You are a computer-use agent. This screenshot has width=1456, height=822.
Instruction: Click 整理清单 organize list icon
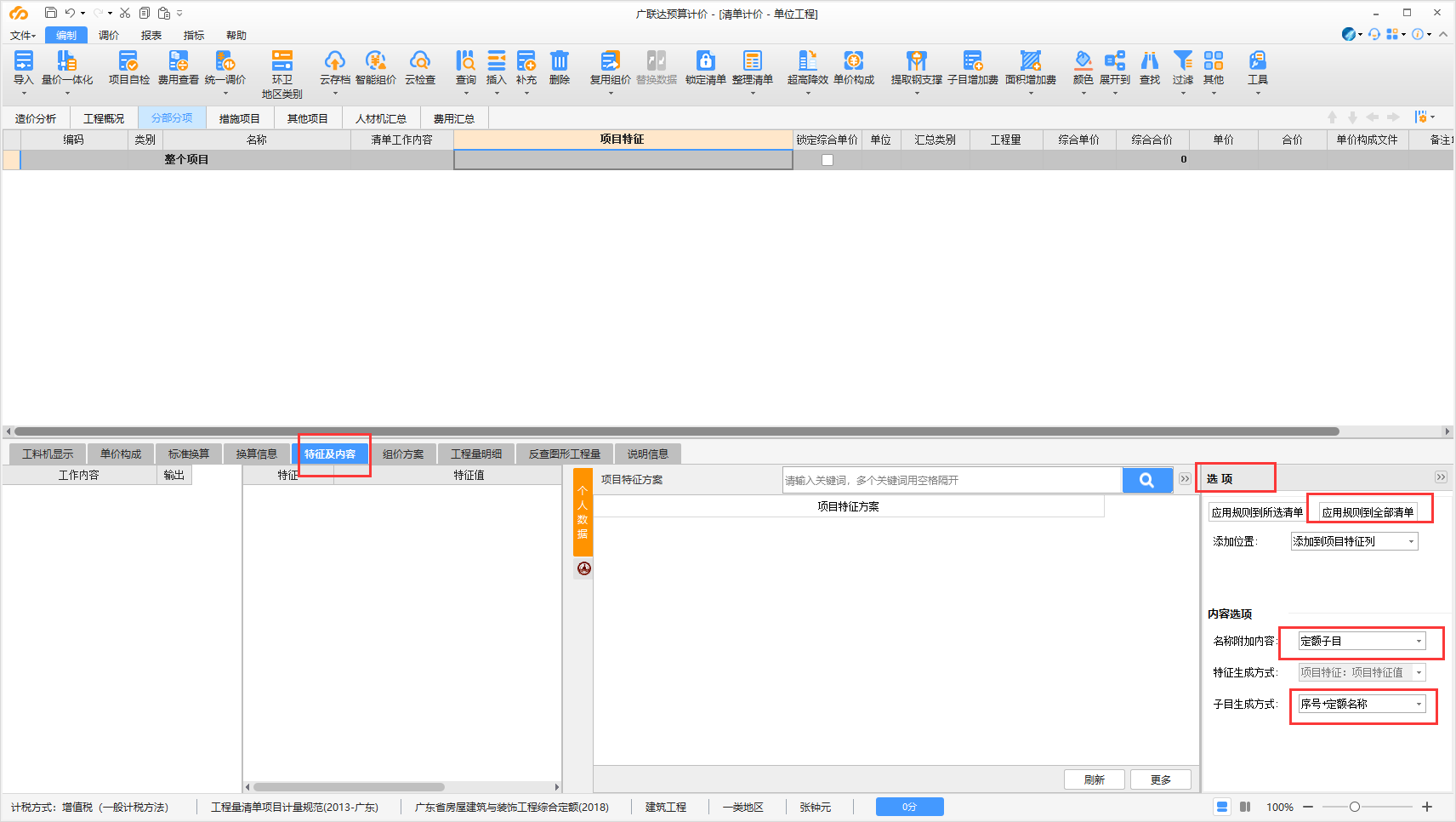click(753, 67)
